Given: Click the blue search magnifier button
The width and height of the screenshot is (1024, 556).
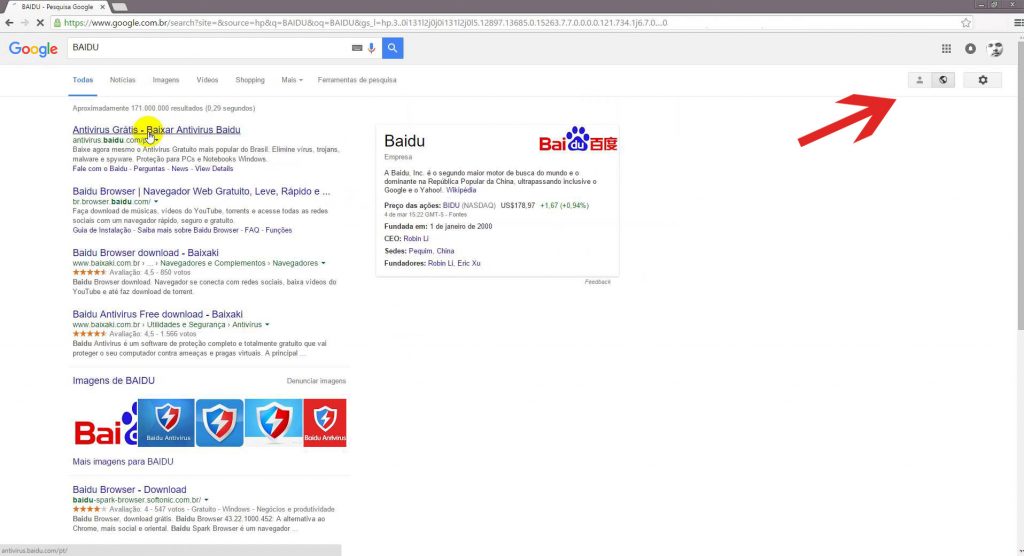Looking at the screenshot, I should (392, 48).
